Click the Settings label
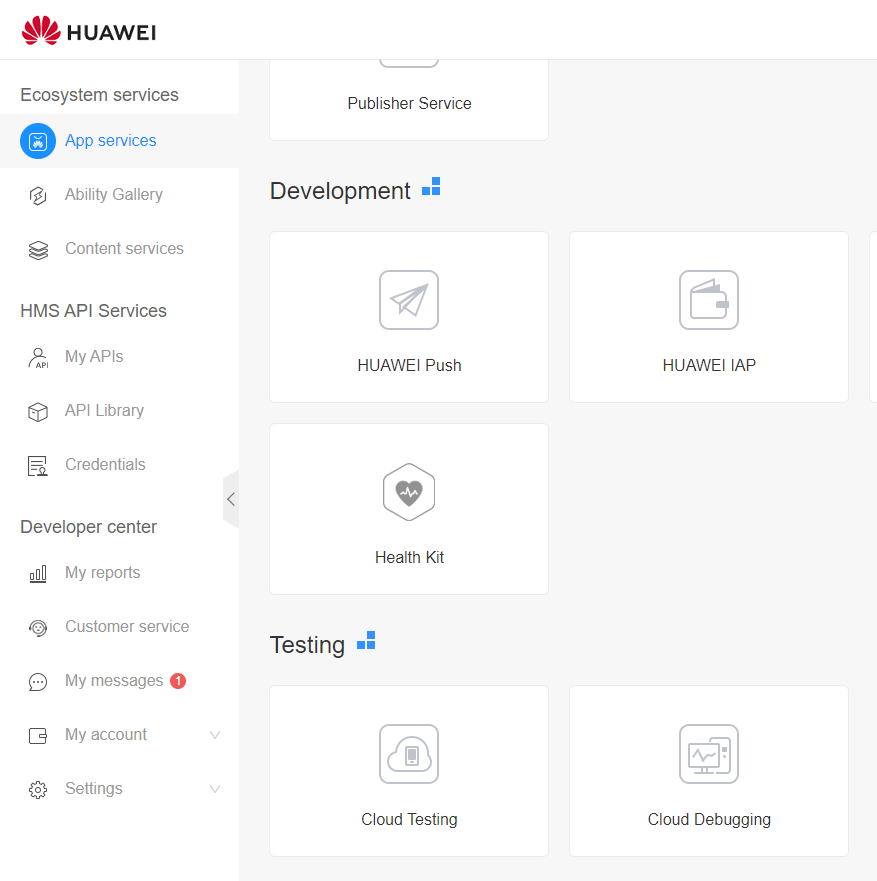 point(94,788)
